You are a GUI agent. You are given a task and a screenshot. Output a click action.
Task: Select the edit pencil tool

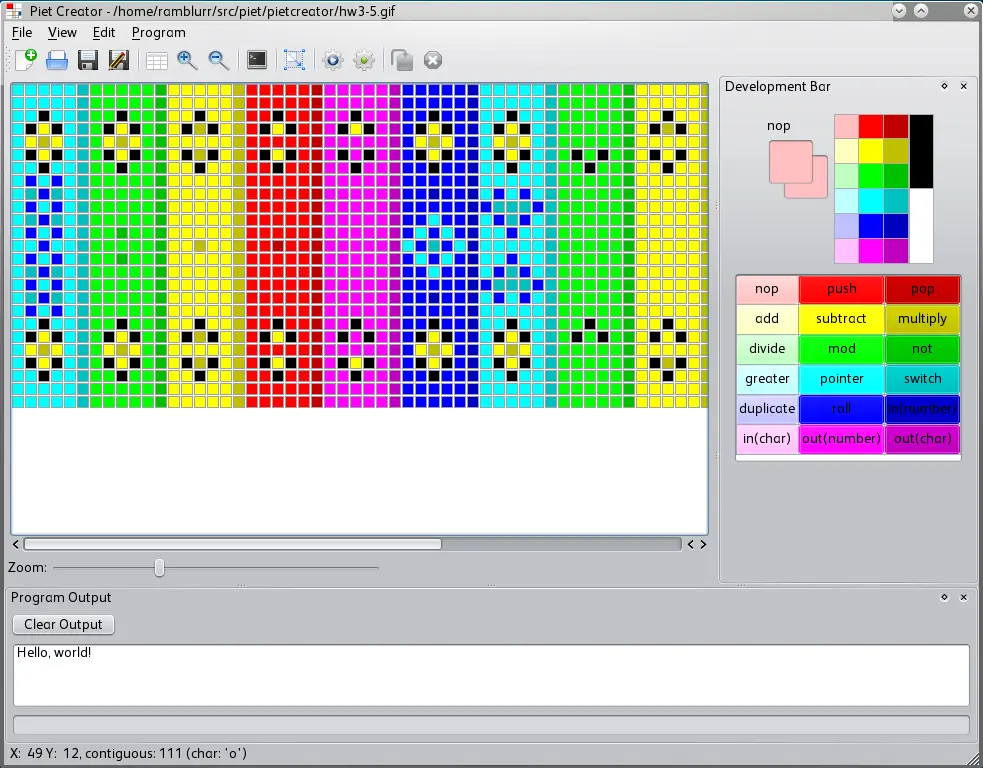pos(118,60)
